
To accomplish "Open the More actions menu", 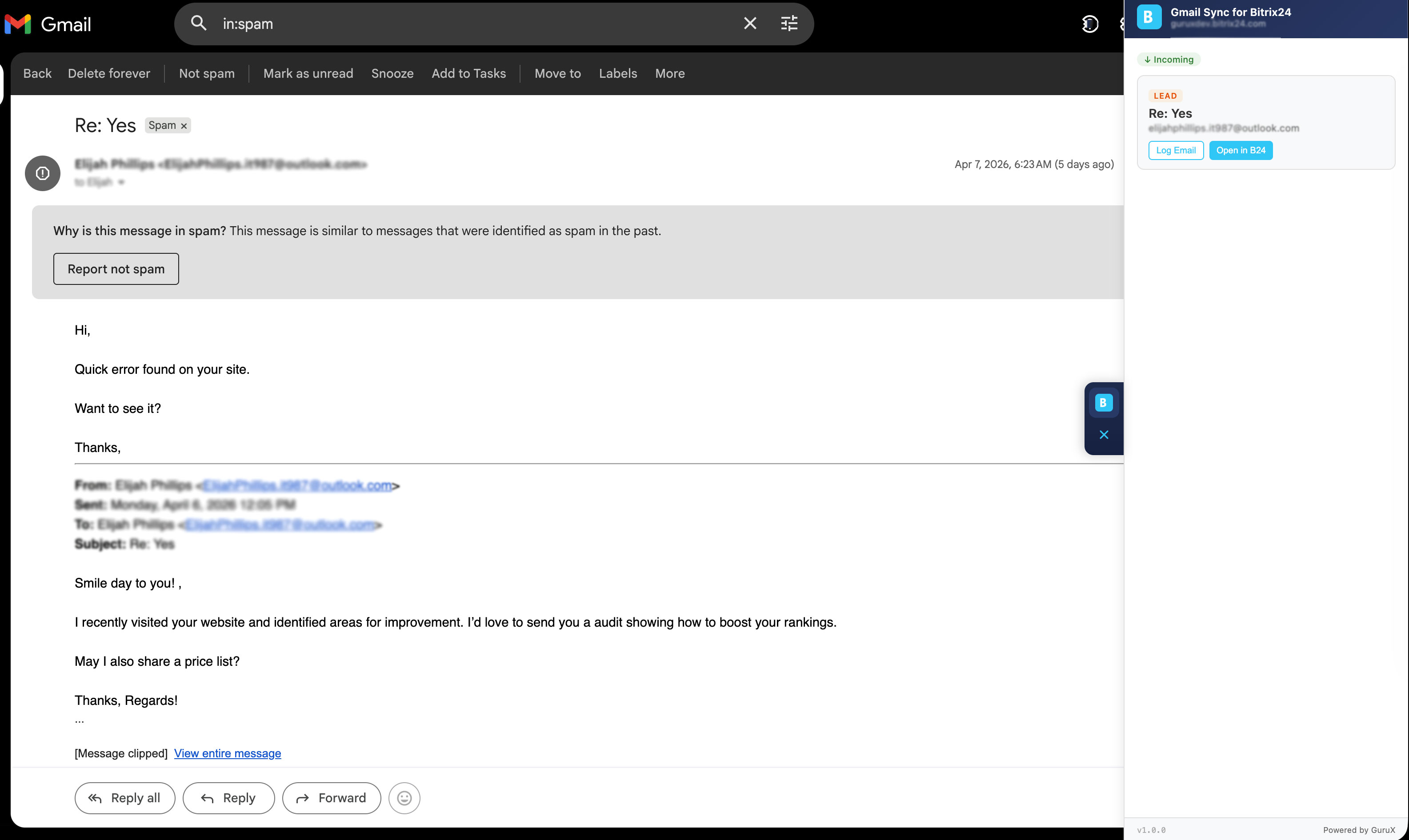I will 670,74.
